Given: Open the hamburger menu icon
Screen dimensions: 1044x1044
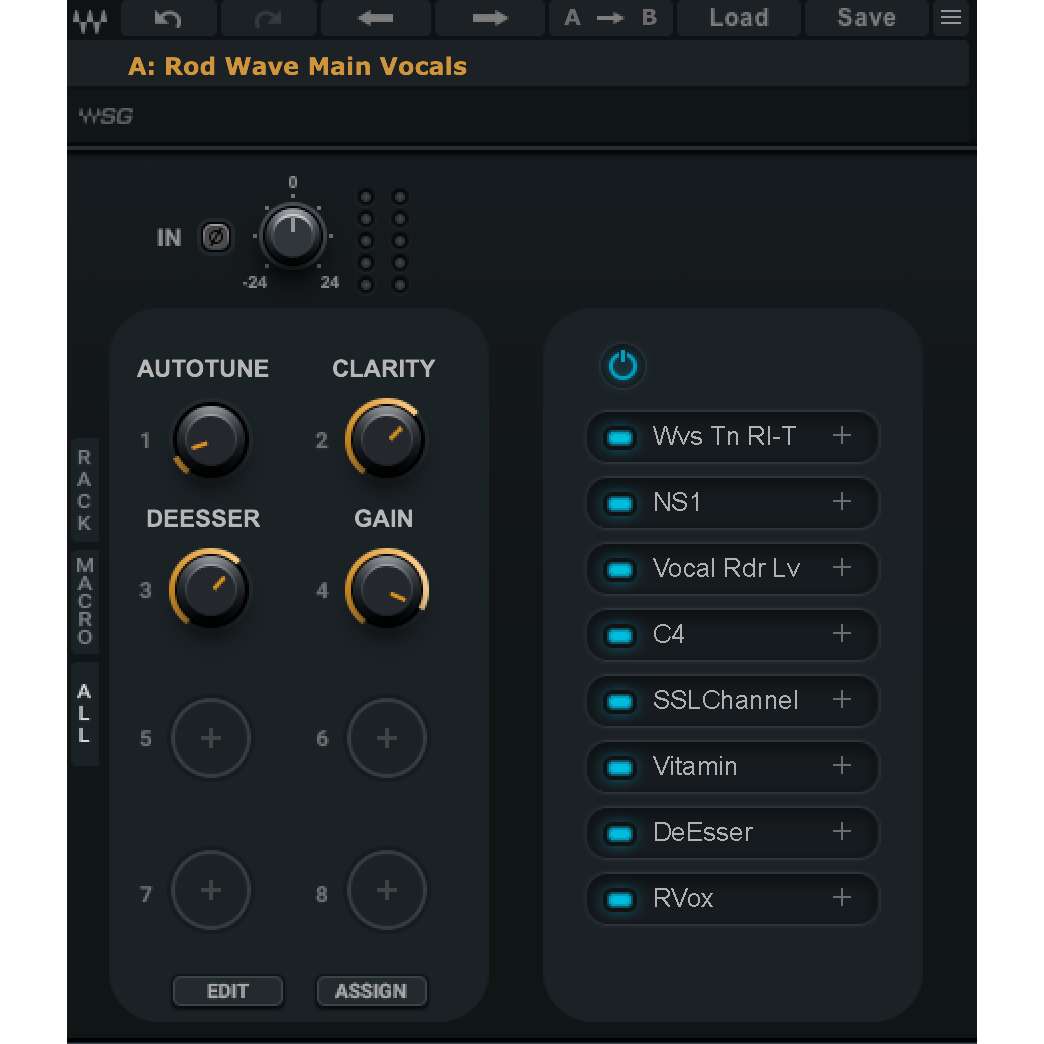Looking at the screenshot, I should pos(951,18).
